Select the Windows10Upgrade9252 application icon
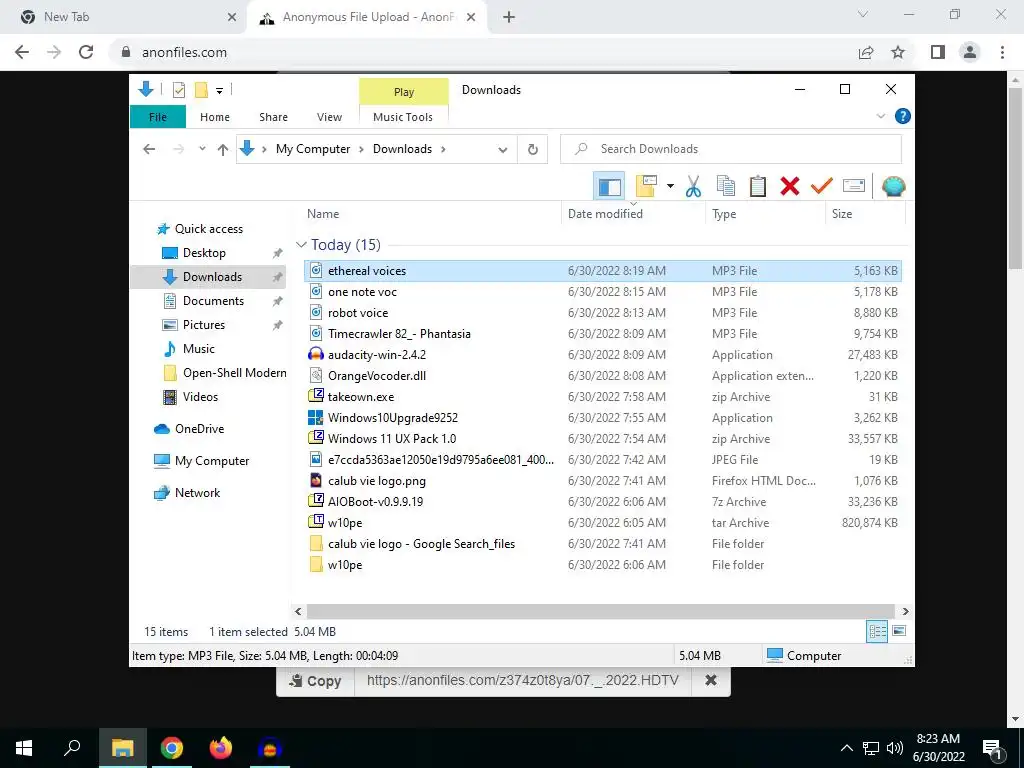The width and height of the screenshot is (1024, 768). 316,417
